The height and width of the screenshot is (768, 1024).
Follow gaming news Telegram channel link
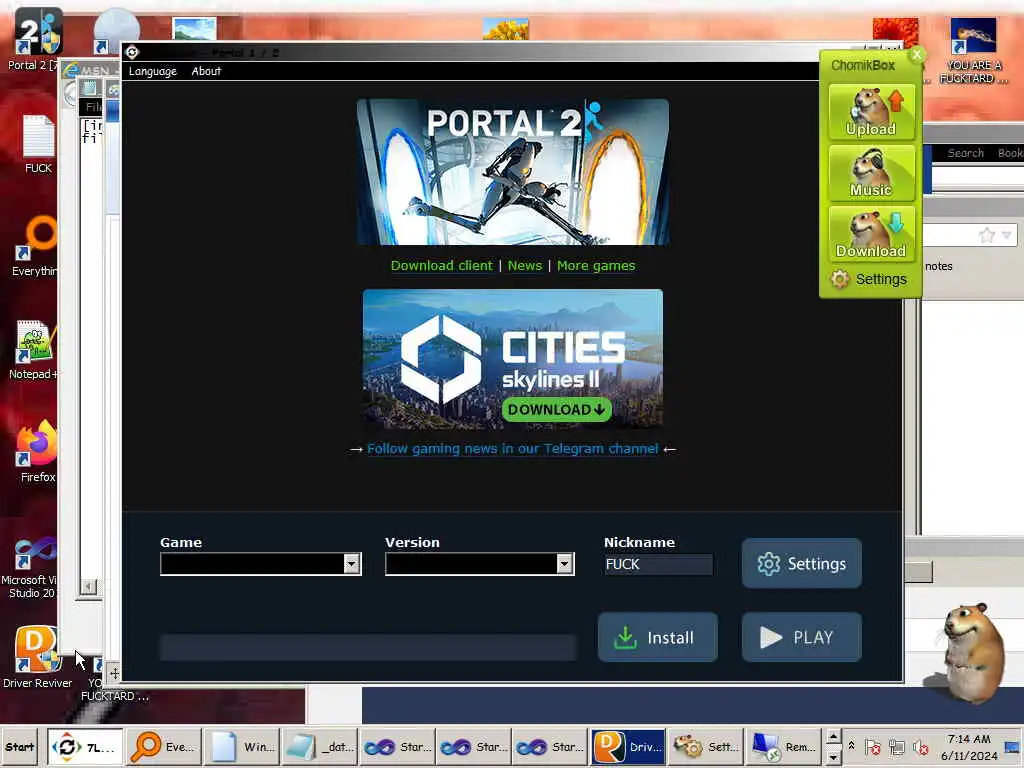[x=513, y=449]
